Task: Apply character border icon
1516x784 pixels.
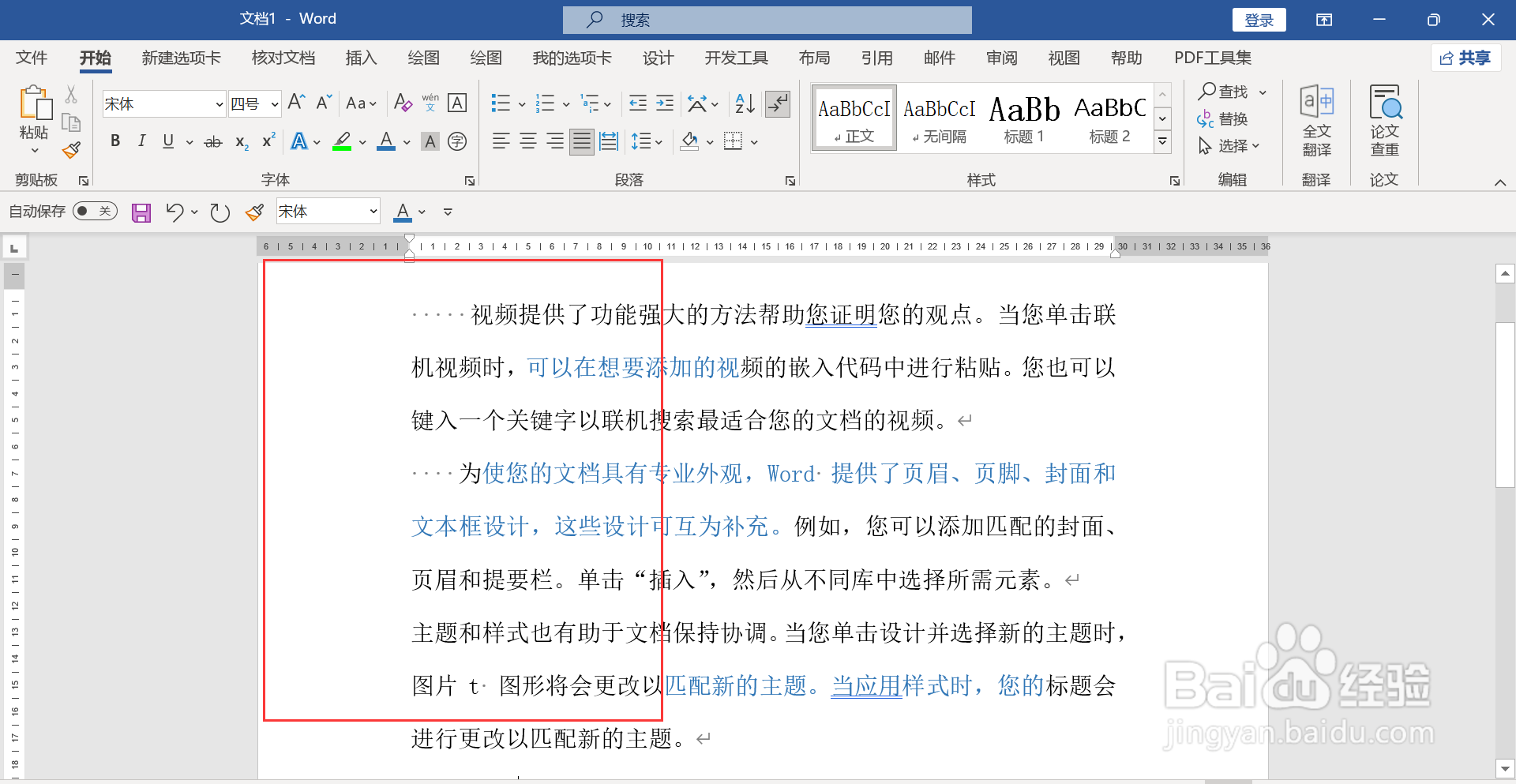Action: 457,103
